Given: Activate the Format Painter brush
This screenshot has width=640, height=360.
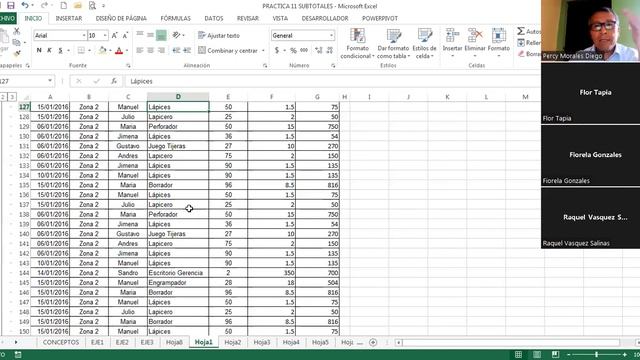Looking at the screenshot, I should [17, 53].
